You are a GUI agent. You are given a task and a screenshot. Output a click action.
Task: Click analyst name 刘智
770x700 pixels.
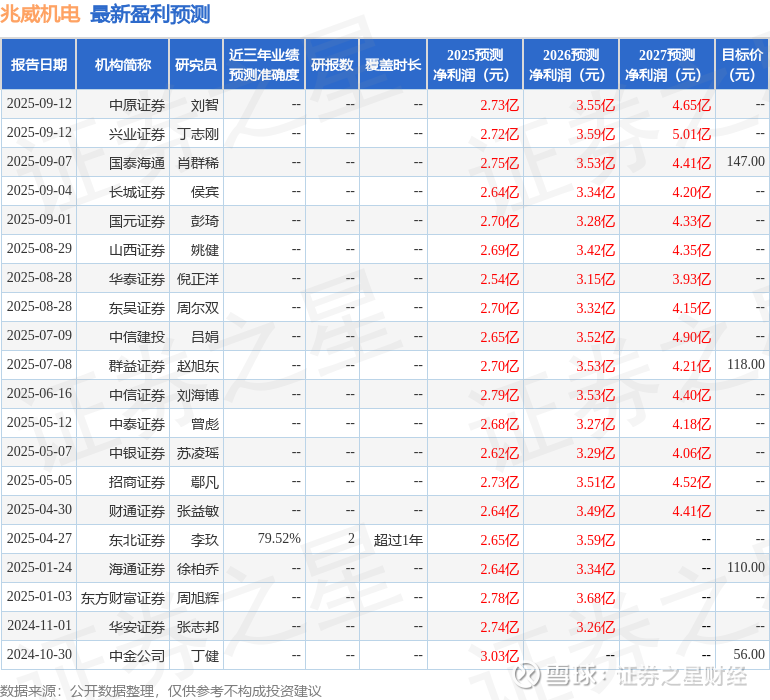[x=205, y=105]
